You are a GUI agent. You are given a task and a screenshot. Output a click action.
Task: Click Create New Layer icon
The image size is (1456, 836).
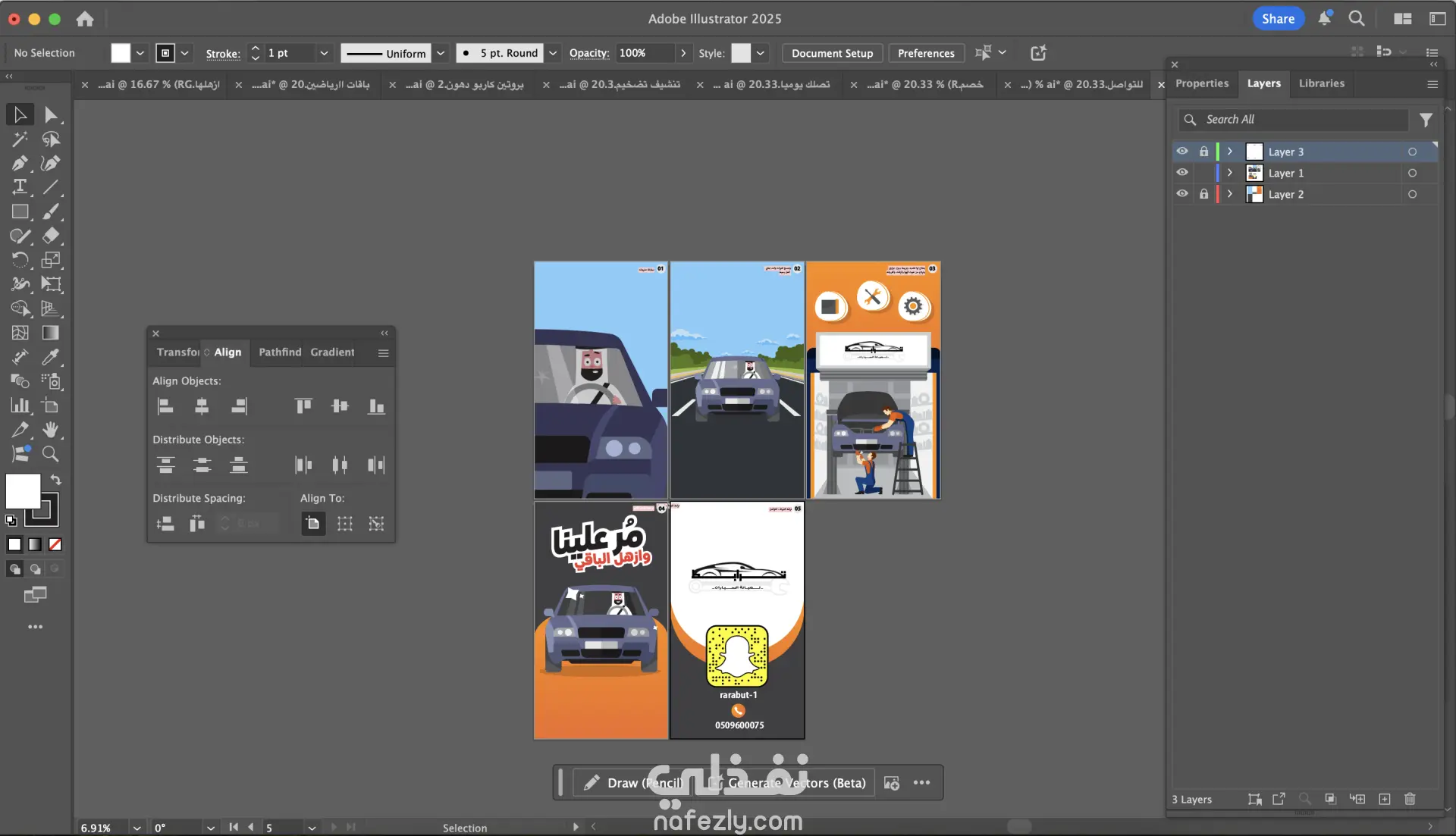tap(1385, 799)
